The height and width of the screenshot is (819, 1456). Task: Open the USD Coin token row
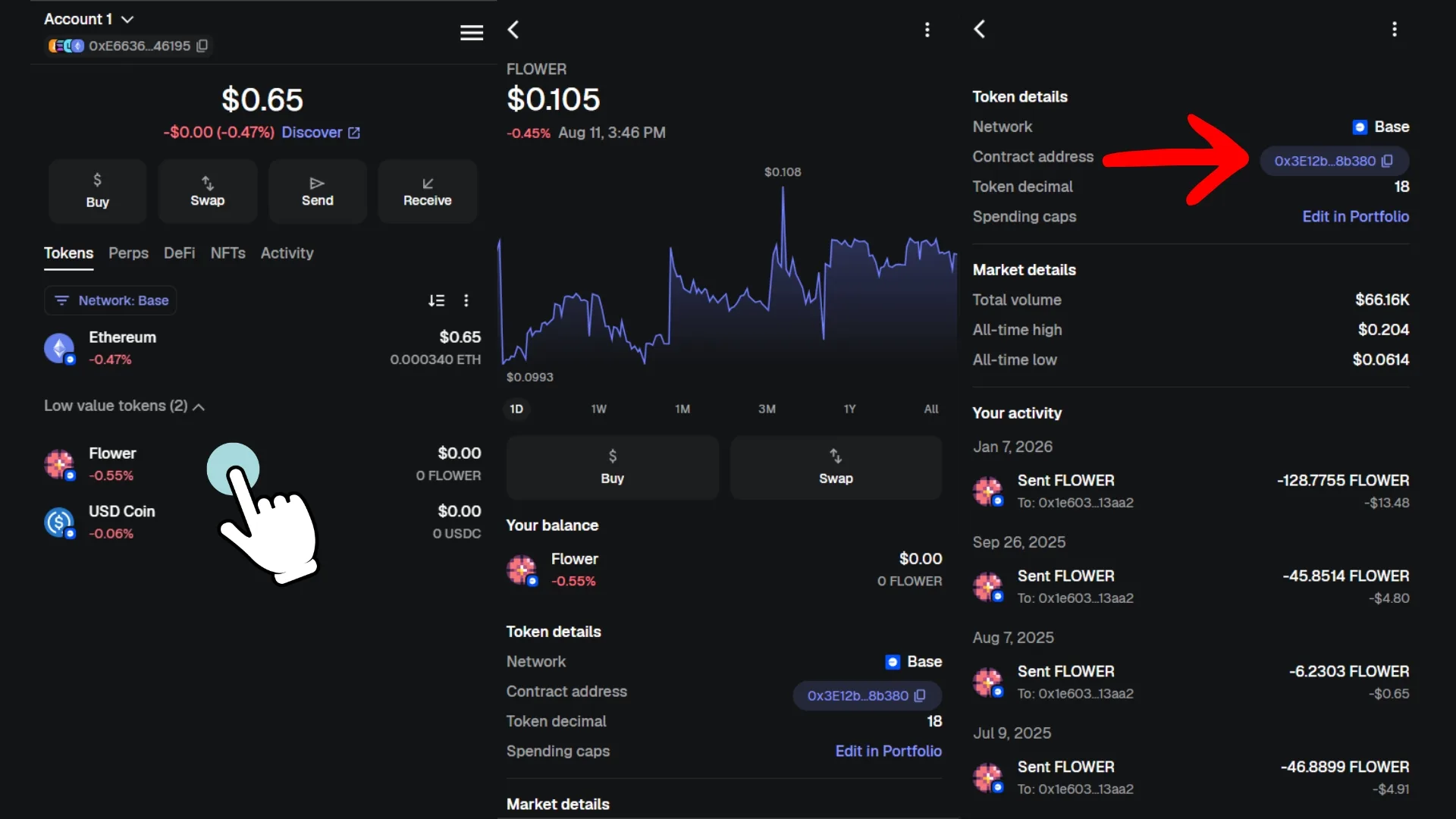[262, 522]
